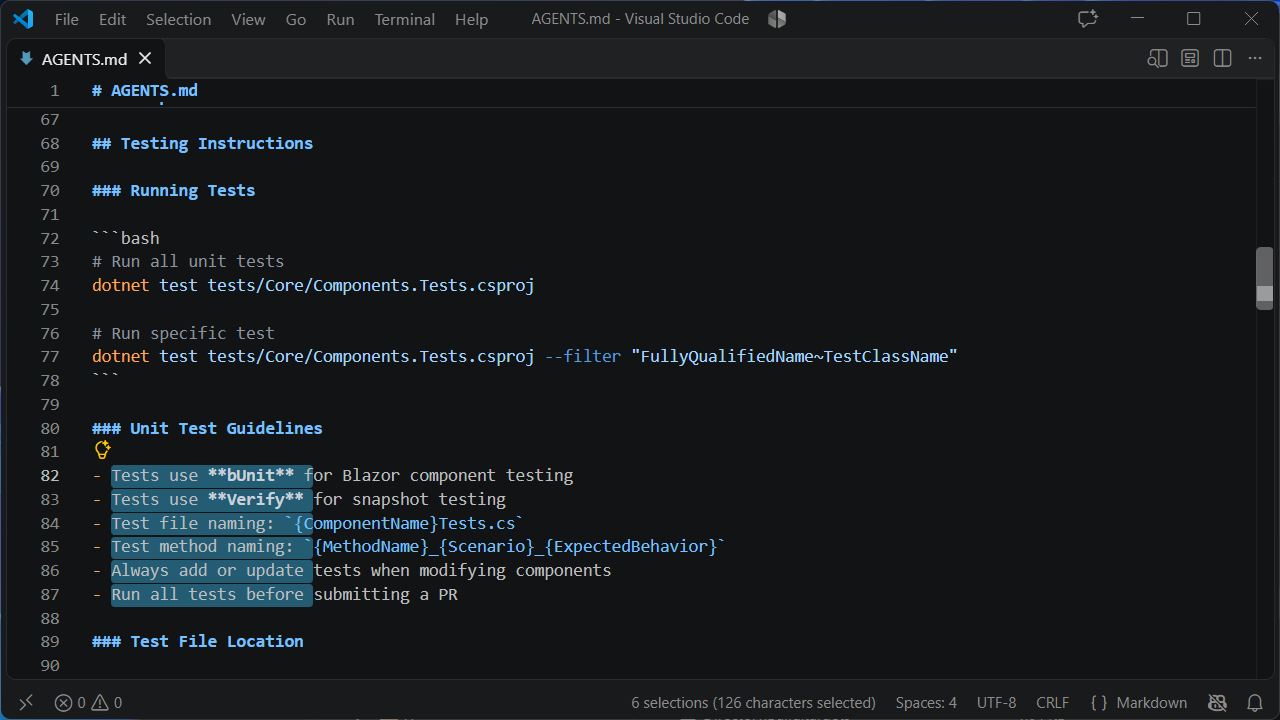Click the '## Testing Instructions' heading
The image size is (1280, 720).
[x=202, y=143]
